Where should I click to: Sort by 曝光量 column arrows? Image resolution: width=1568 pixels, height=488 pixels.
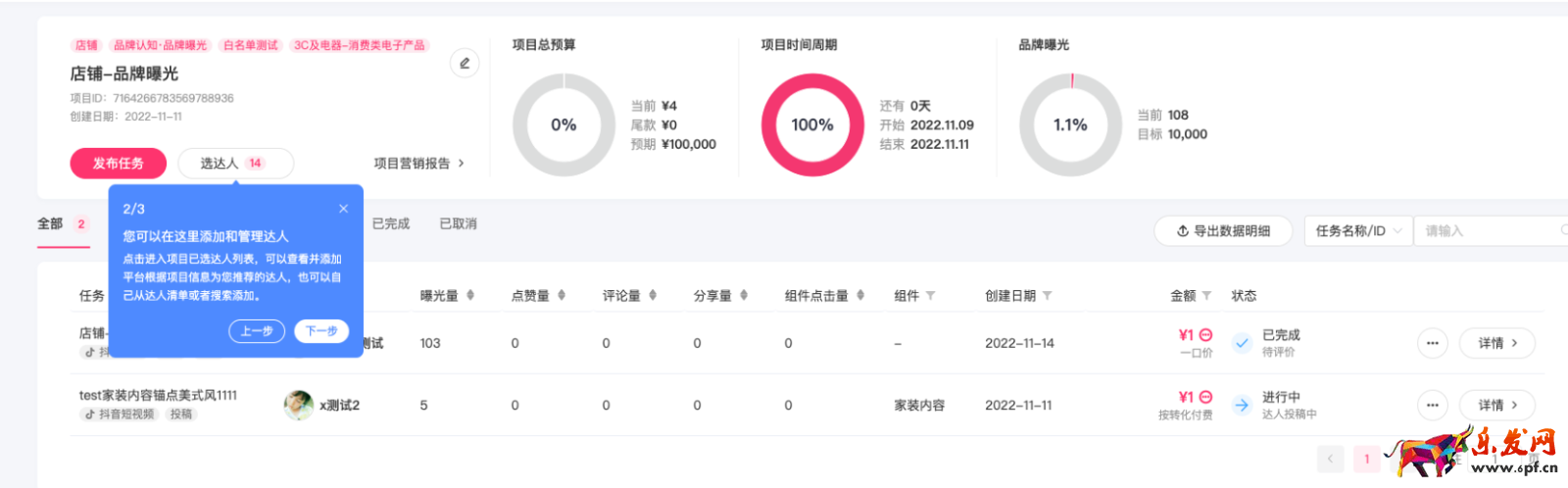coord(470,295)
